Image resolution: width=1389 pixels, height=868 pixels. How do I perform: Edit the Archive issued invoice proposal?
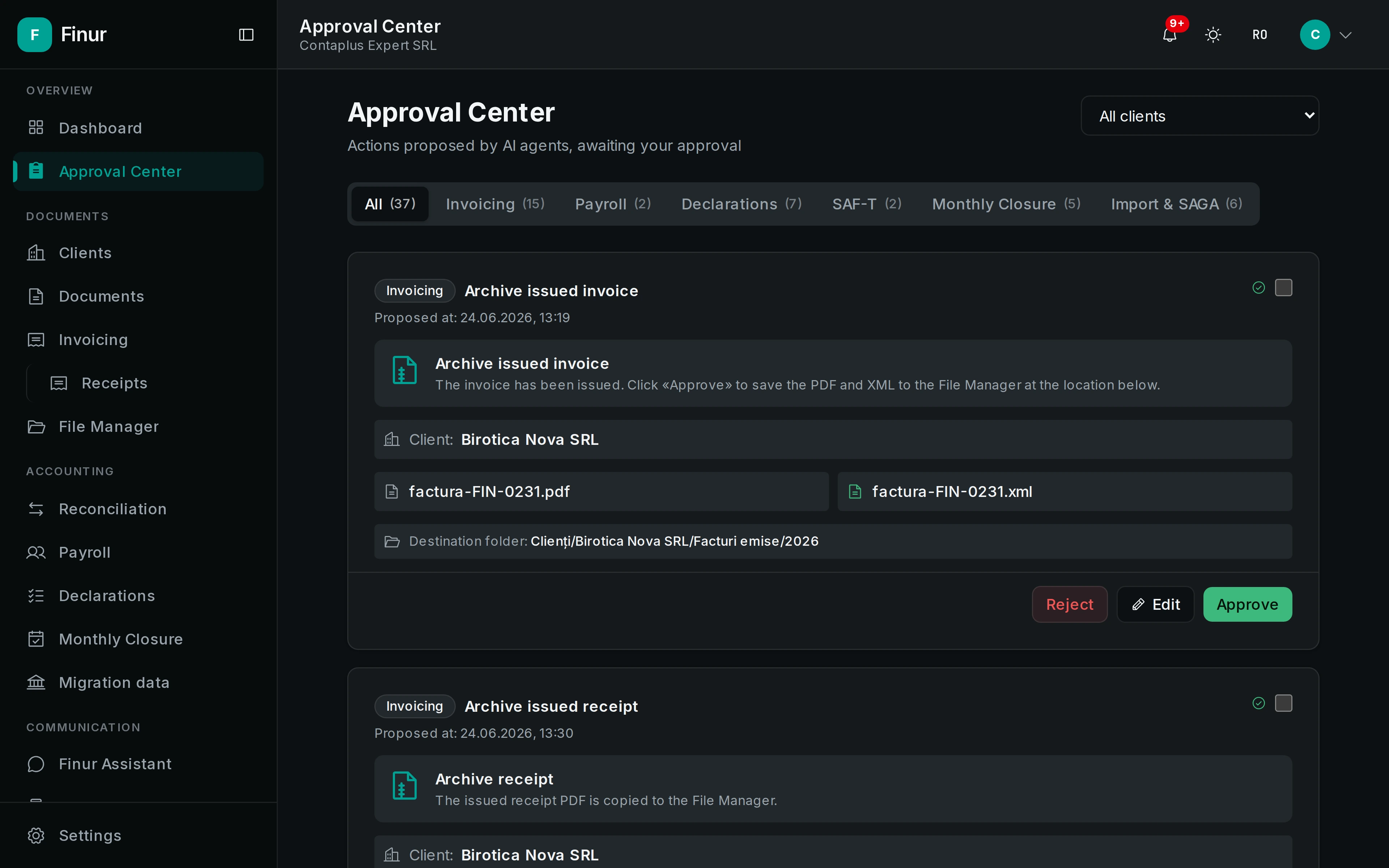click(1155, 604)
